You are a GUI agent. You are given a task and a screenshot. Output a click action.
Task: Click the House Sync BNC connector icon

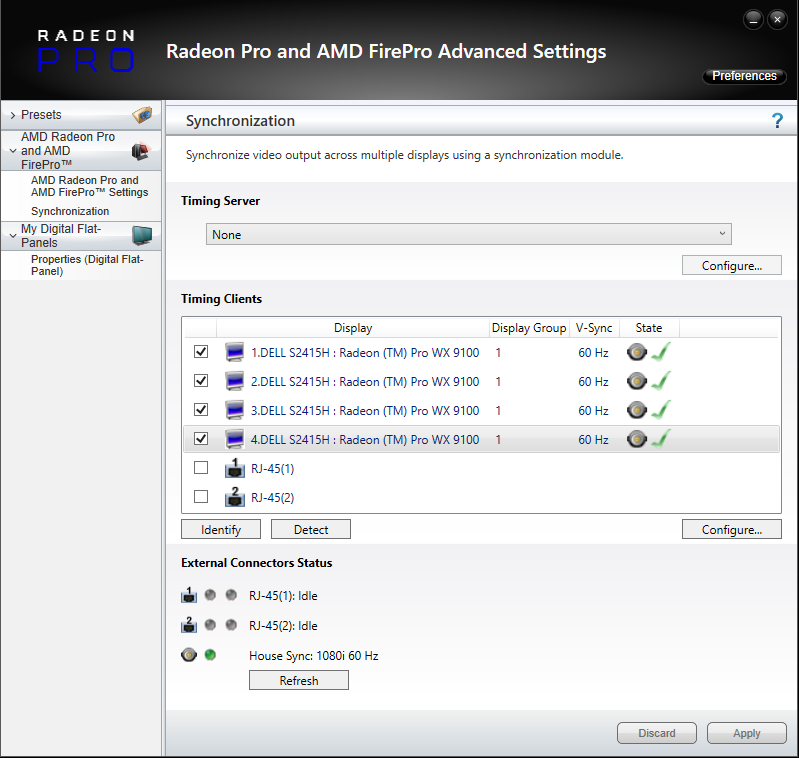189,655
